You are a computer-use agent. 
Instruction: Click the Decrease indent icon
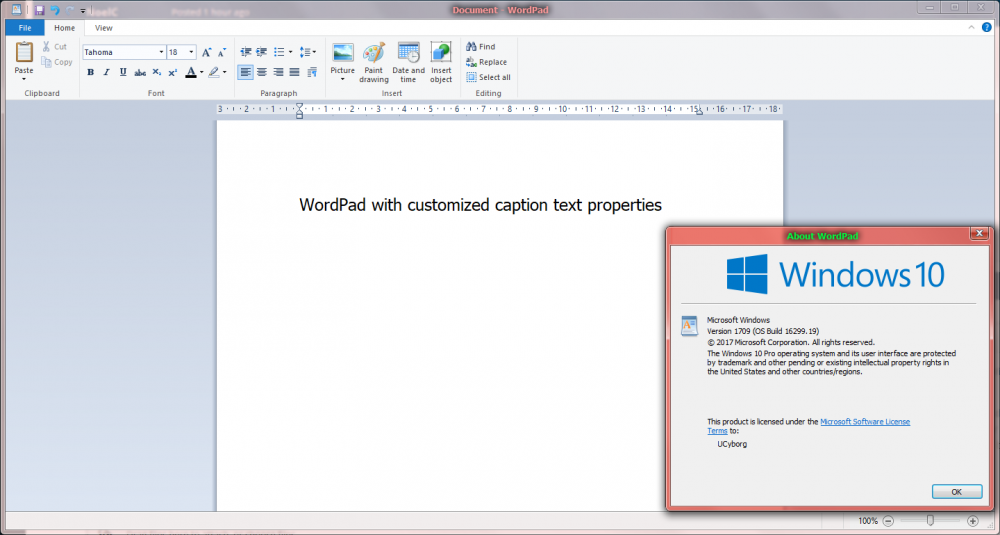[x=246, y=52]
